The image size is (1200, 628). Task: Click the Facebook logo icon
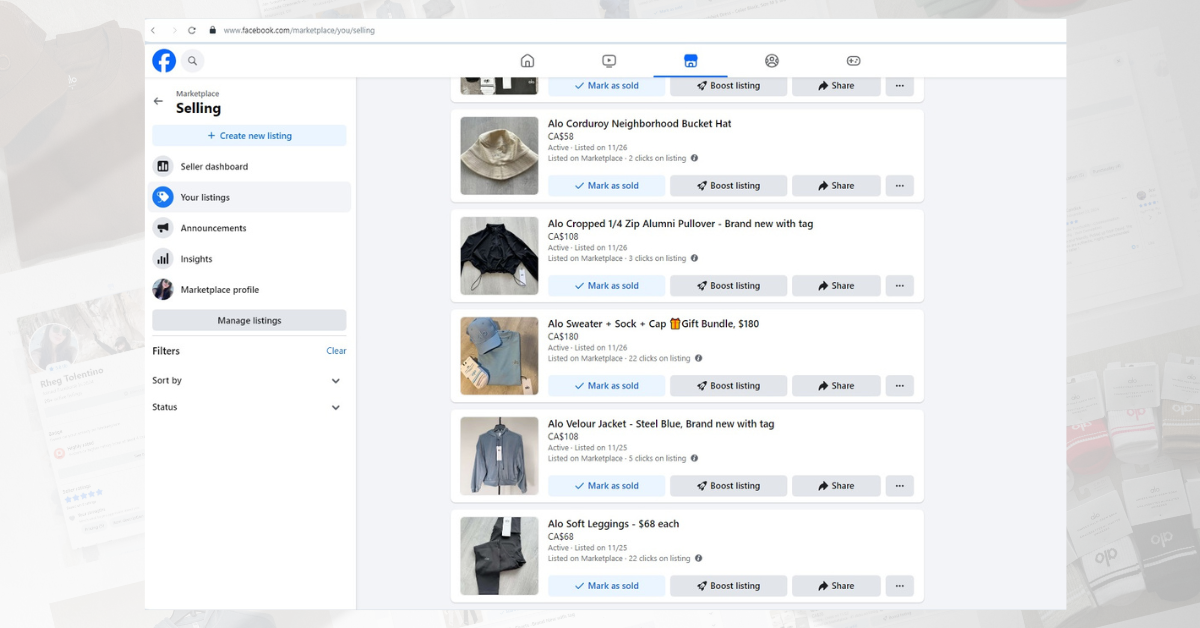point(164,61)
